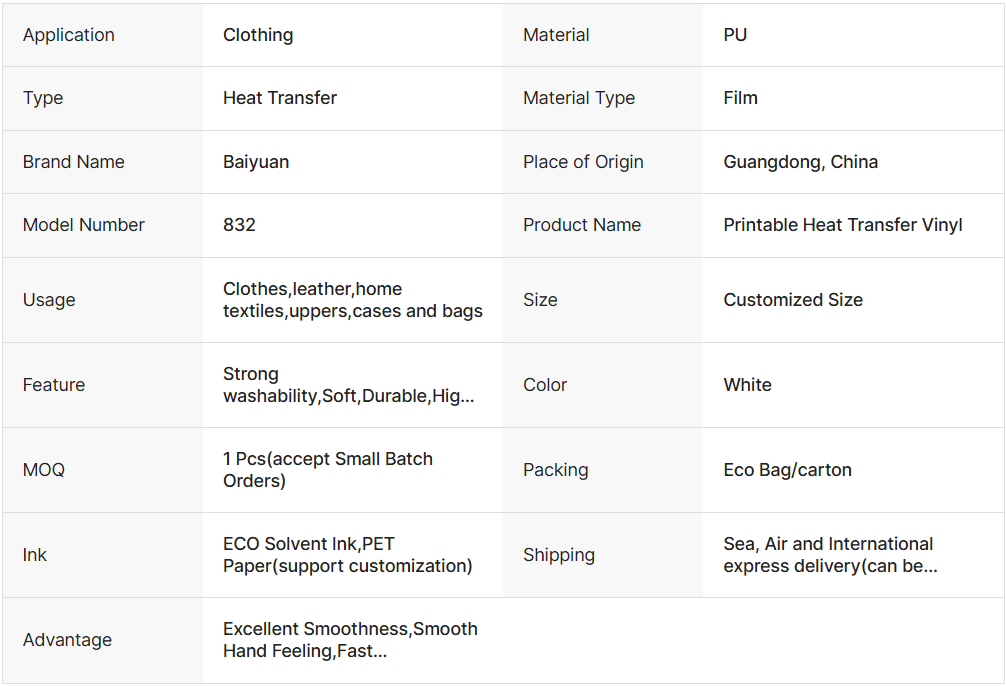Click the "Model Number" label cell
Image resolution: width=1006 pixels, height=686 pixels.
tap(84, 225)
